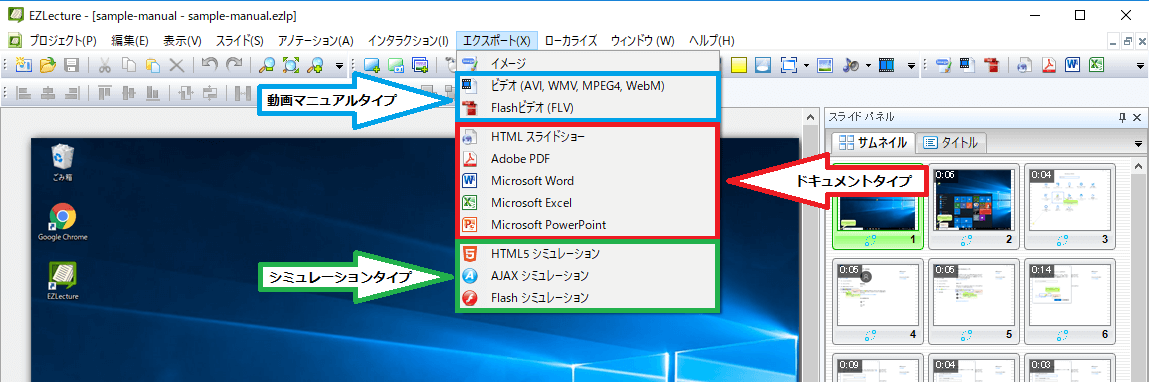Open 表示(V) menu

pyautogui.click(x=182, y=40)
